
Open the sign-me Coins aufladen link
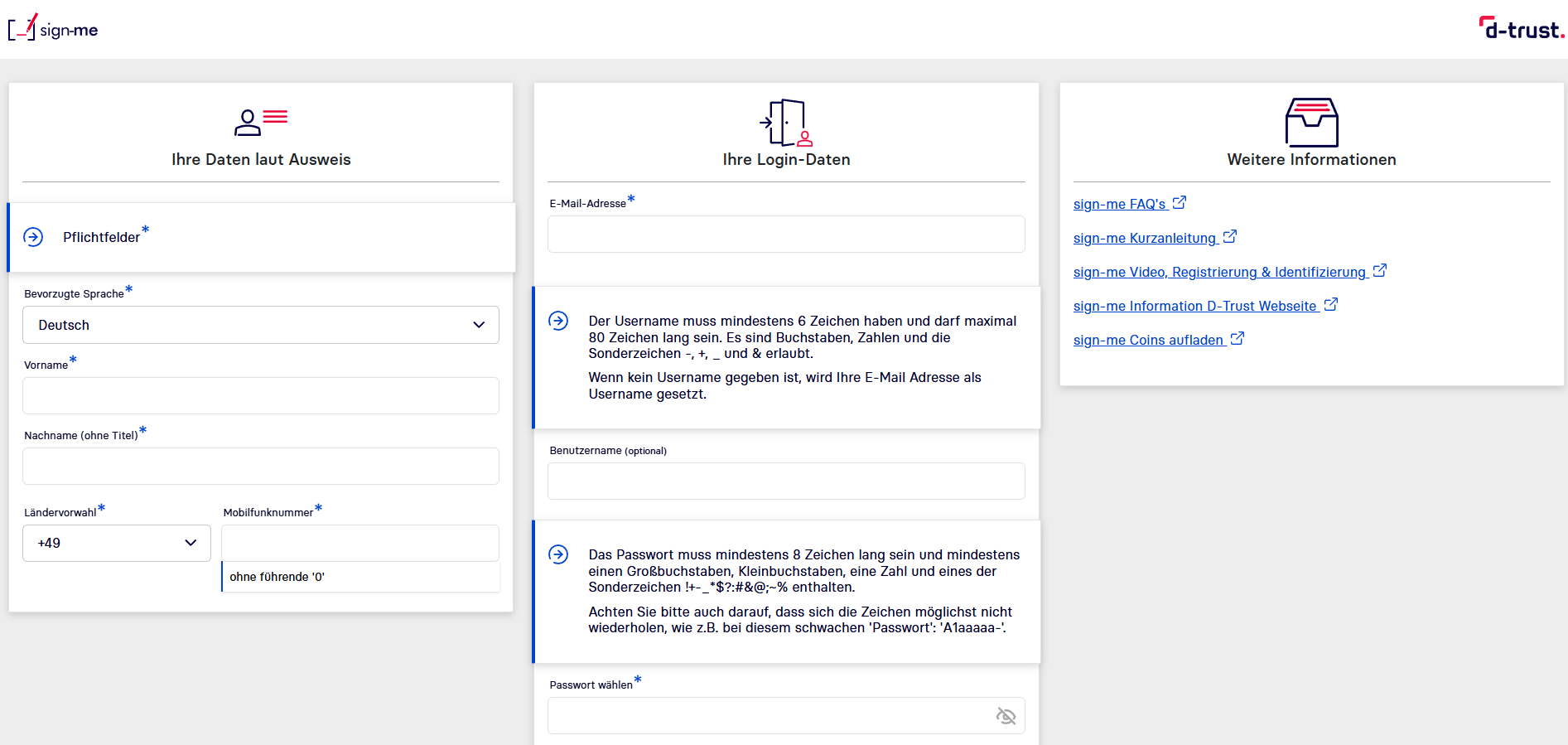(1148, 340)
